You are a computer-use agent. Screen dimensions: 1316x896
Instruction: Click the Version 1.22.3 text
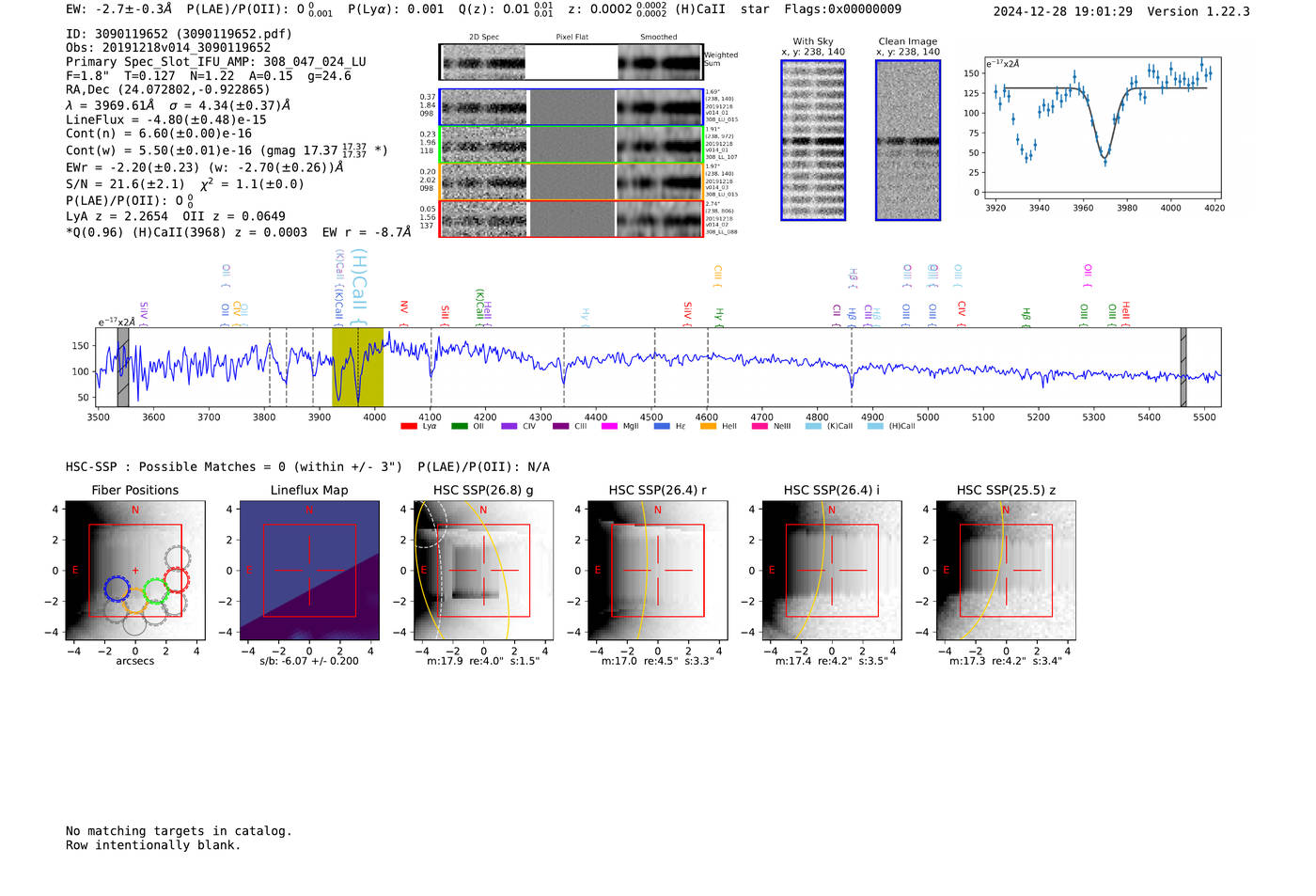tap(1198, 11)
